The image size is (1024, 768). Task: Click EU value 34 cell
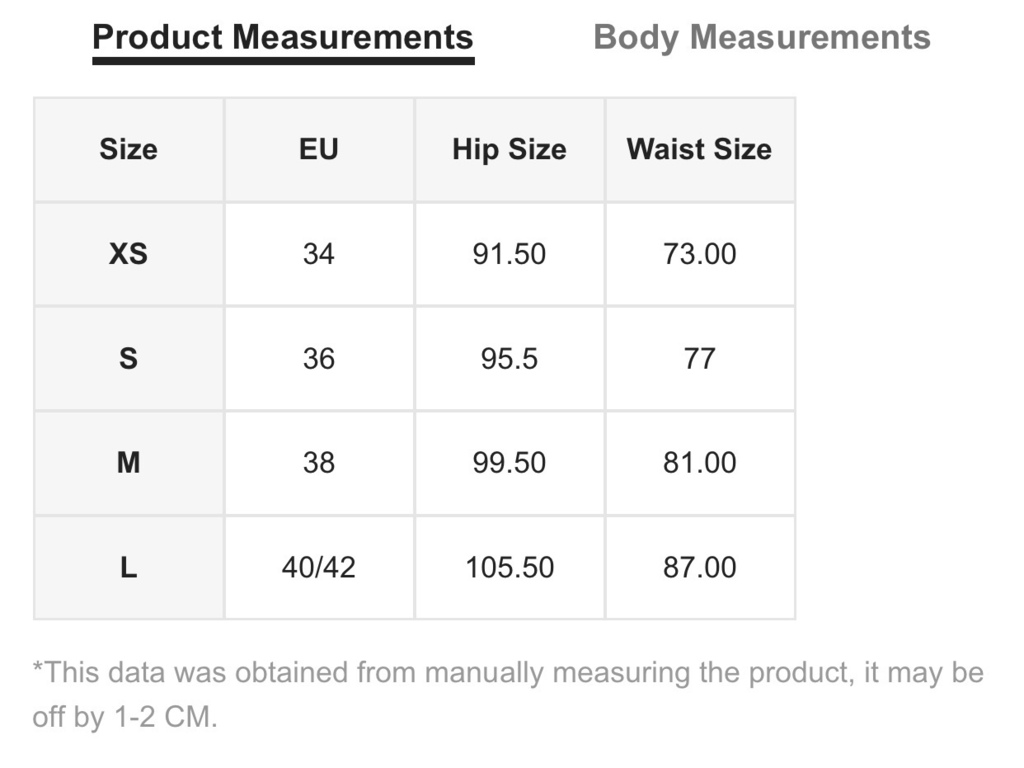coord(319,254)
